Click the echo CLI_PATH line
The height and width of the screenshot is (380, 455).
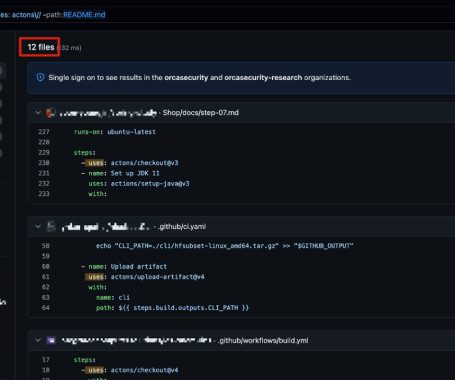pos(225,246)
